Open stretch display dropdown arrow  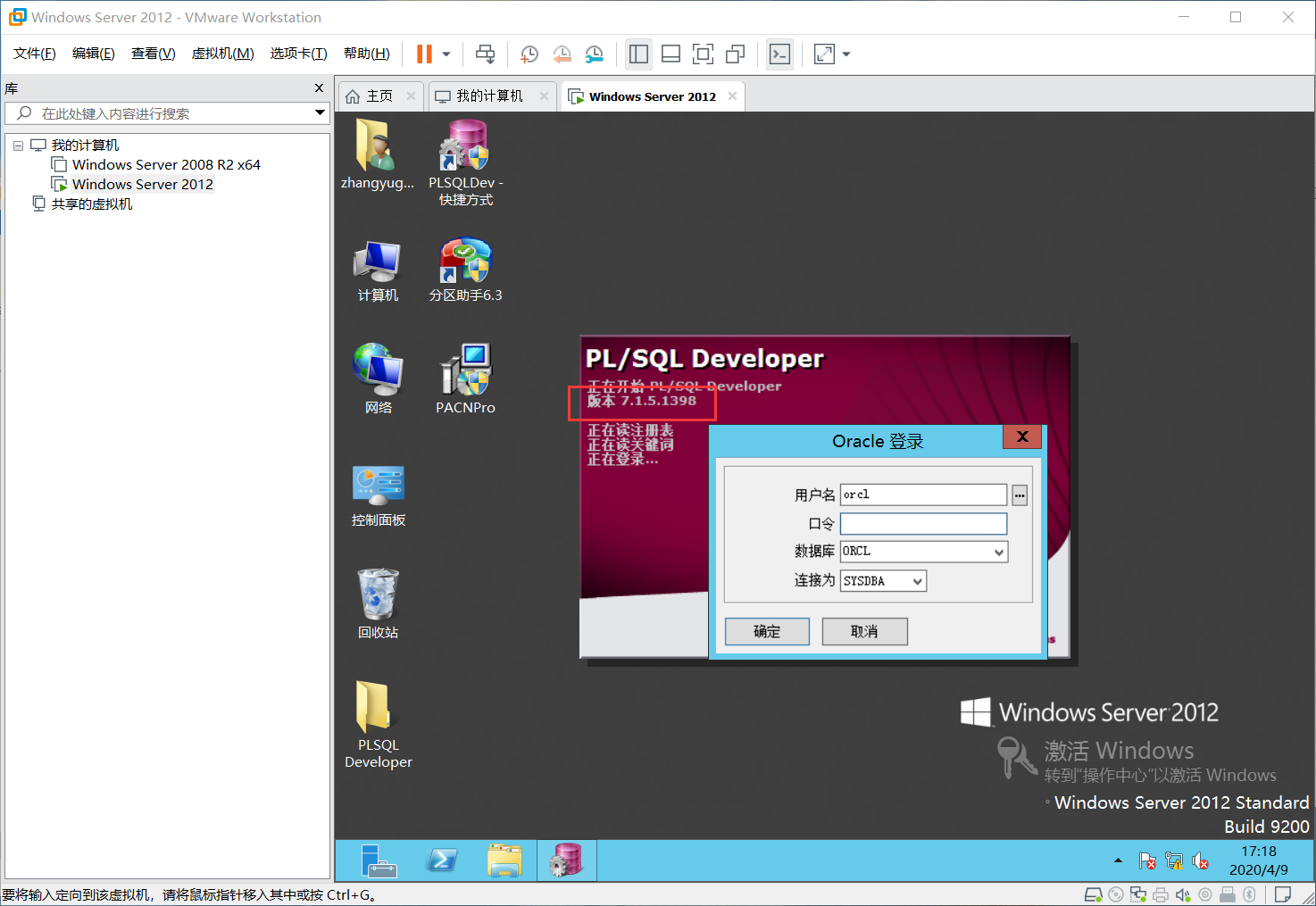pyautogui.click(x=846, y=54)
